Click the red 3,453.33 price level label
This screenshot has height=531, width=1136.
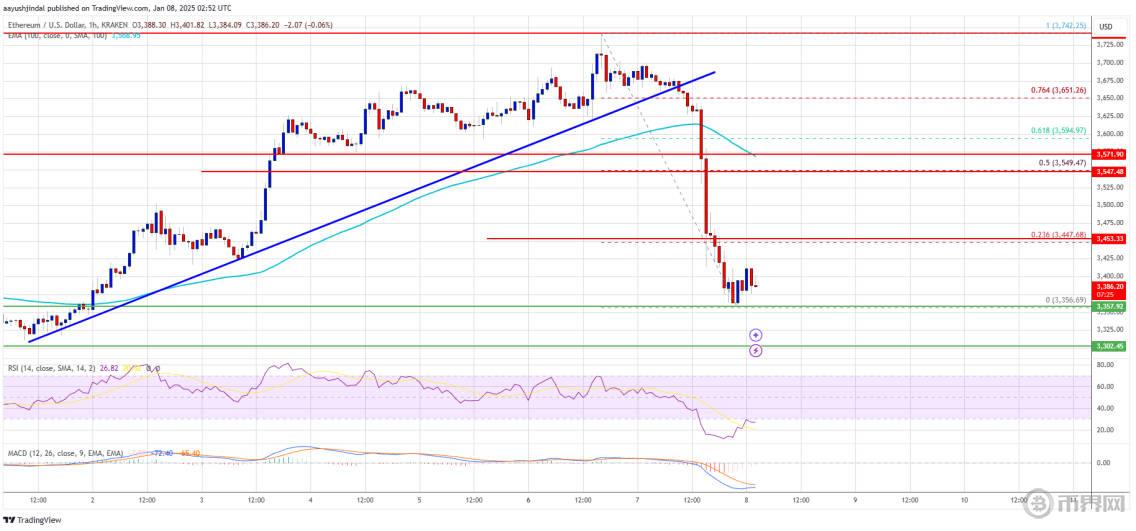(x=1111, y=239)
